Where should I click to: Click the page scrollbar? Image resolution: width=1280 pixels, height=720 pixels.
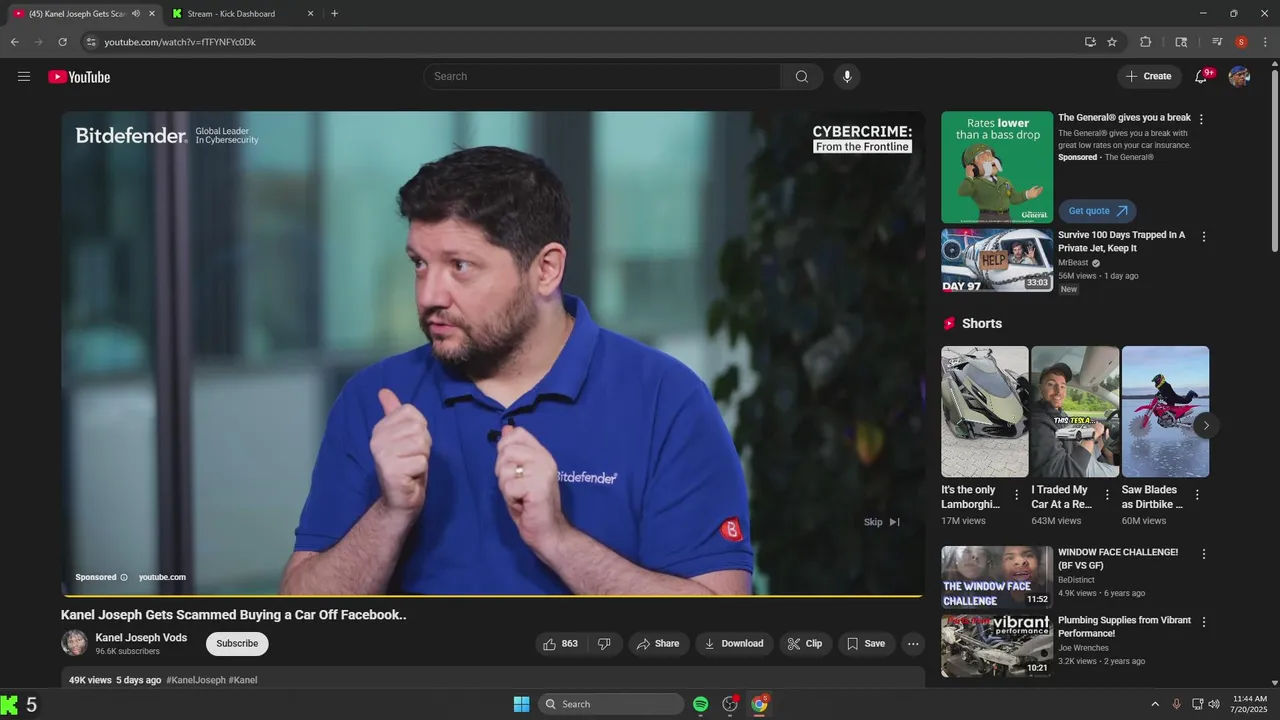pyautogui.click(x=1274, y=160)
